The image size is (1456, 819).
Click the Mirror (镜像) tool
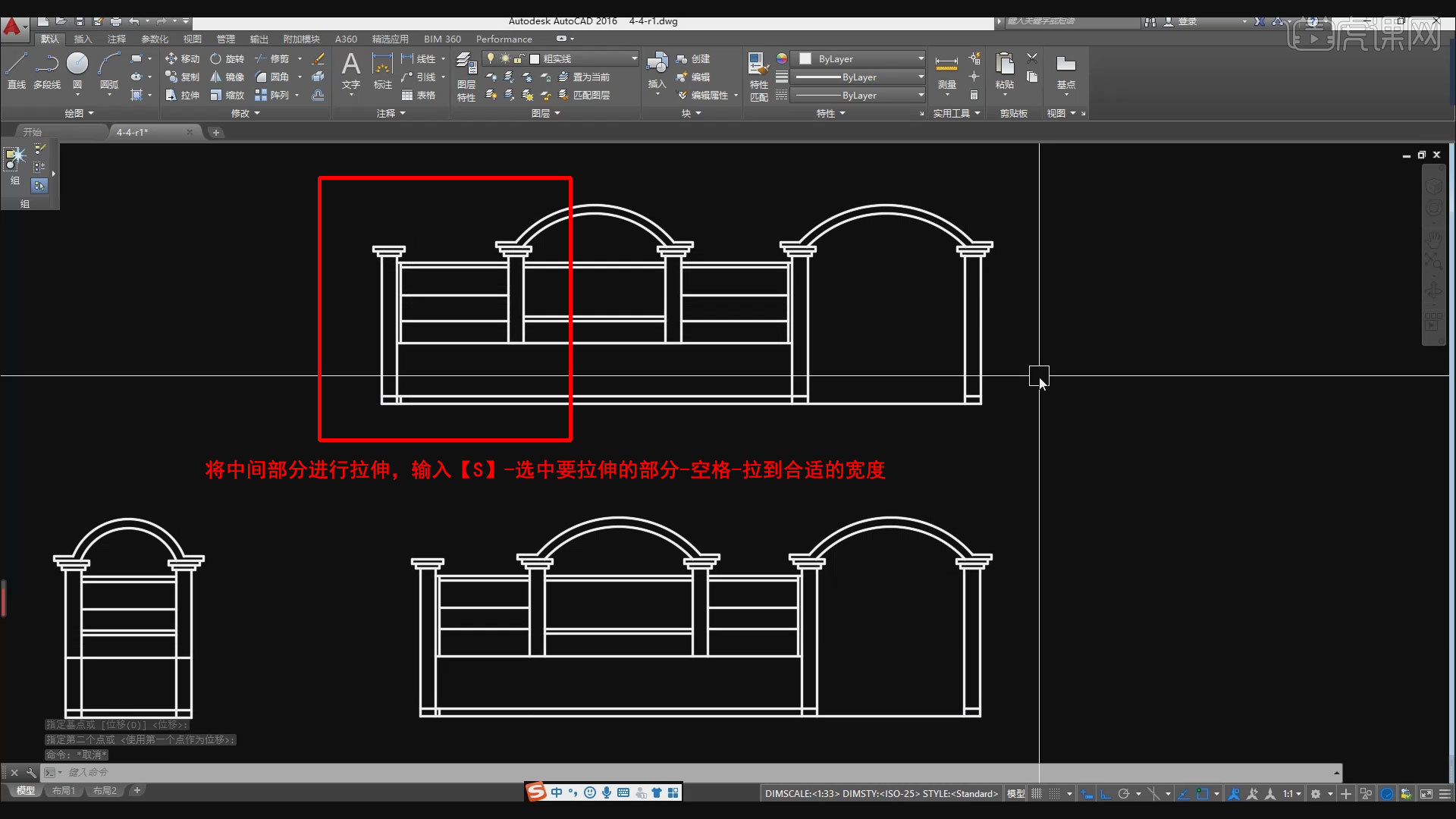coord(227,77)
